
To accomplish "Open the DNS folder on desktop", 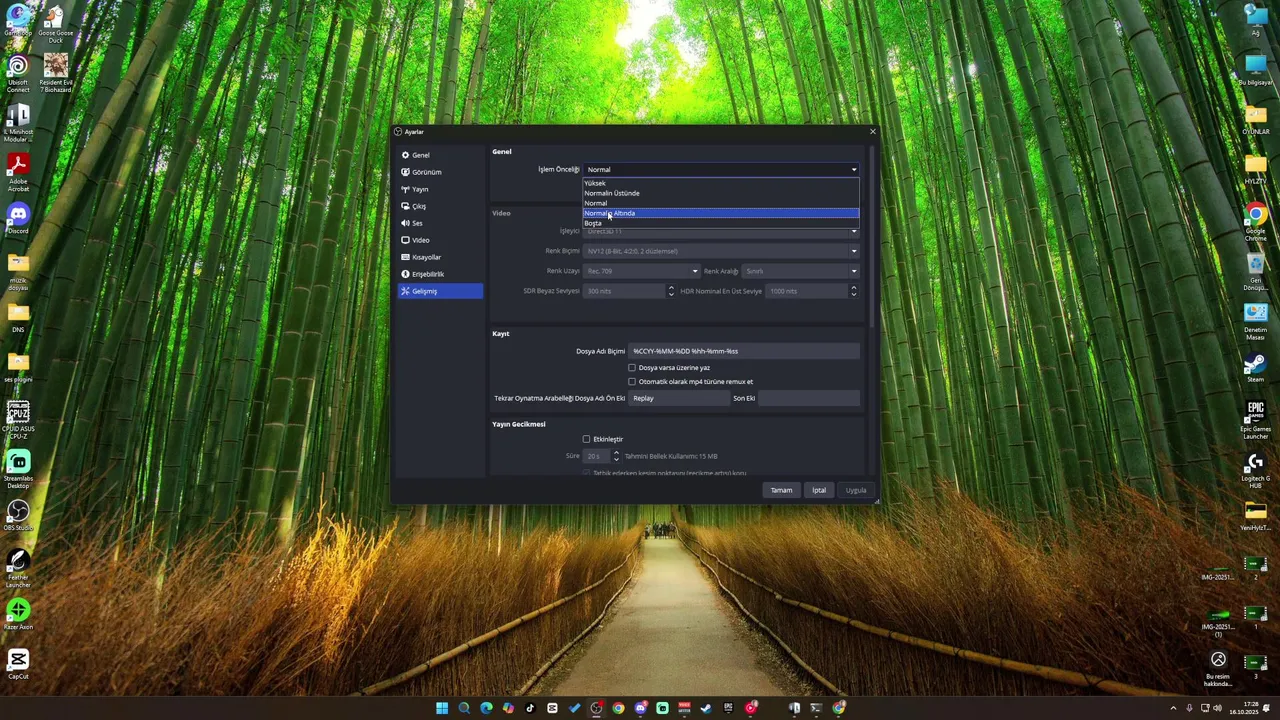I will point(18,317).
